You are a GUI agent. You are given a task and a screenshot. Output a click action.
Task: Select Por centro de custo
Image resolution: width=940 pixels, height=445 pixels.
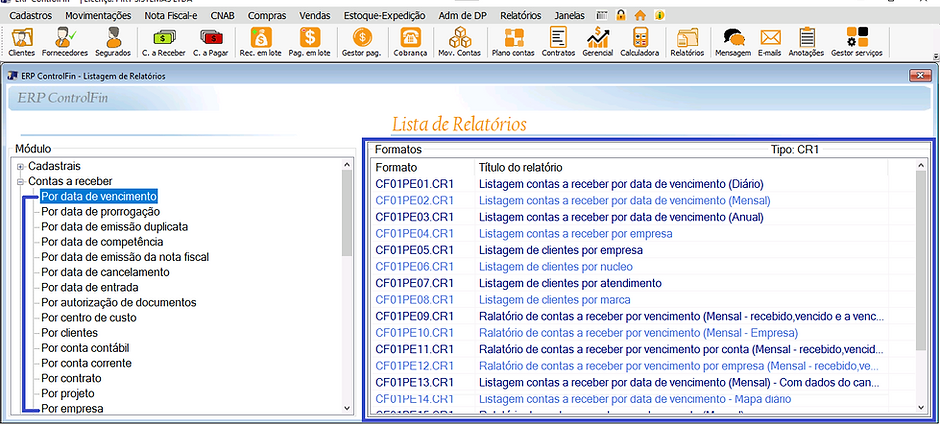(x=89, y=318)
